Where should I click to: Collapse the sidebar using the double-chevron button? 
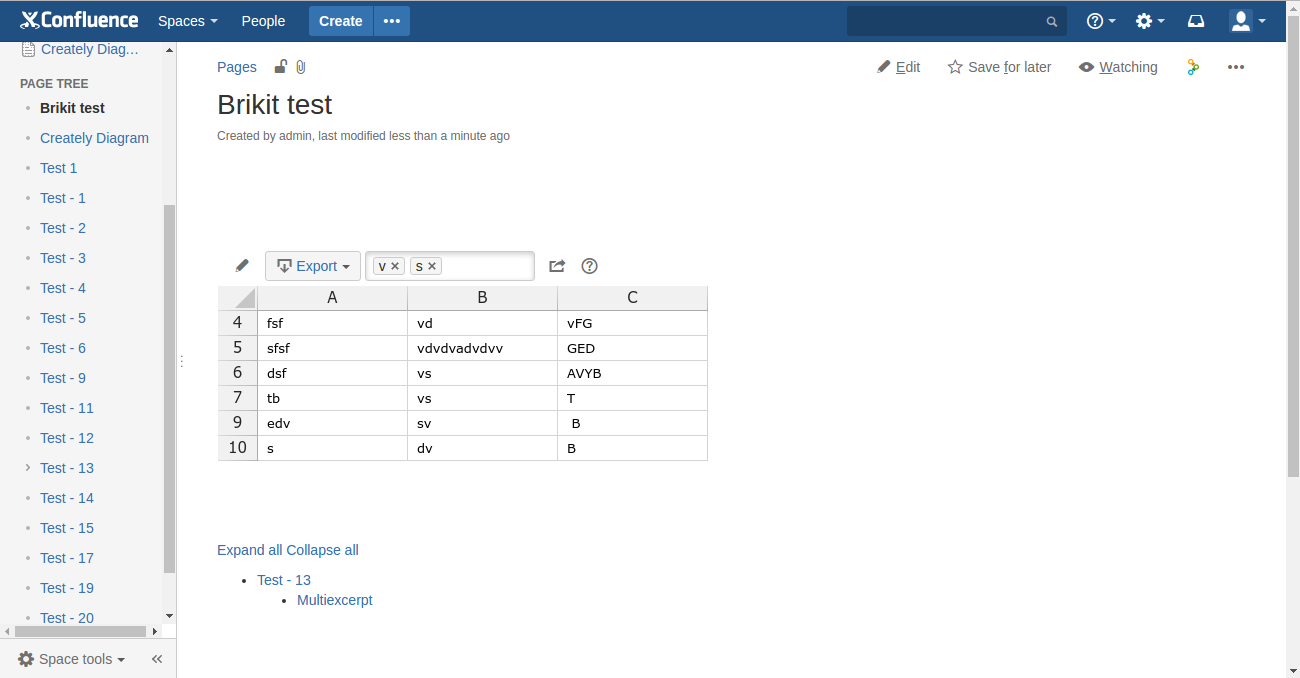(x=156, y=659)
